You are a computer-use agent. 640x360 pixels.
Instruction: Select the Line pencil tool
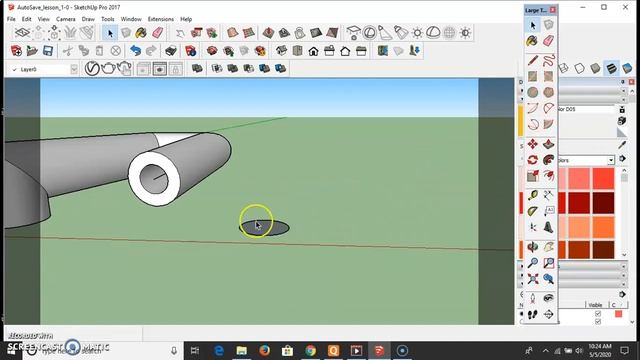tap(533, 60)
